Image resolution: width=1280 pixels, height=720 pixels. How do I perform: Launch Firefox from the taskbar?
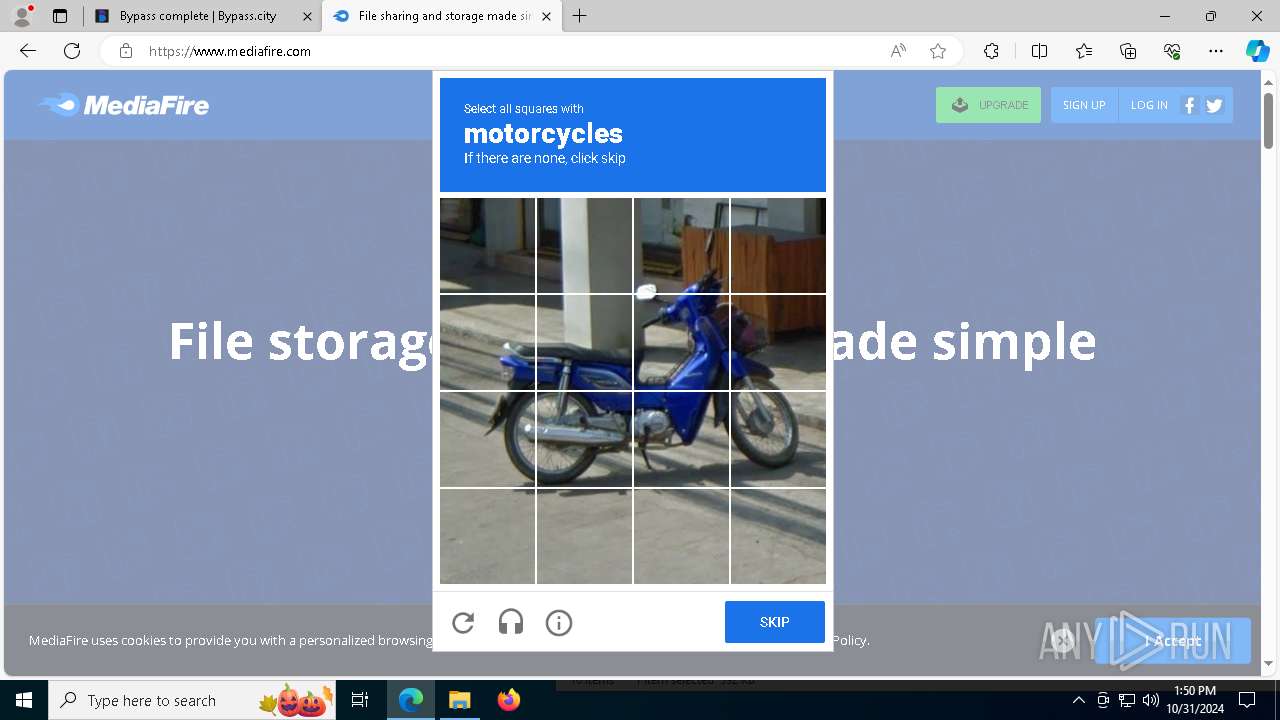(509, 700)
